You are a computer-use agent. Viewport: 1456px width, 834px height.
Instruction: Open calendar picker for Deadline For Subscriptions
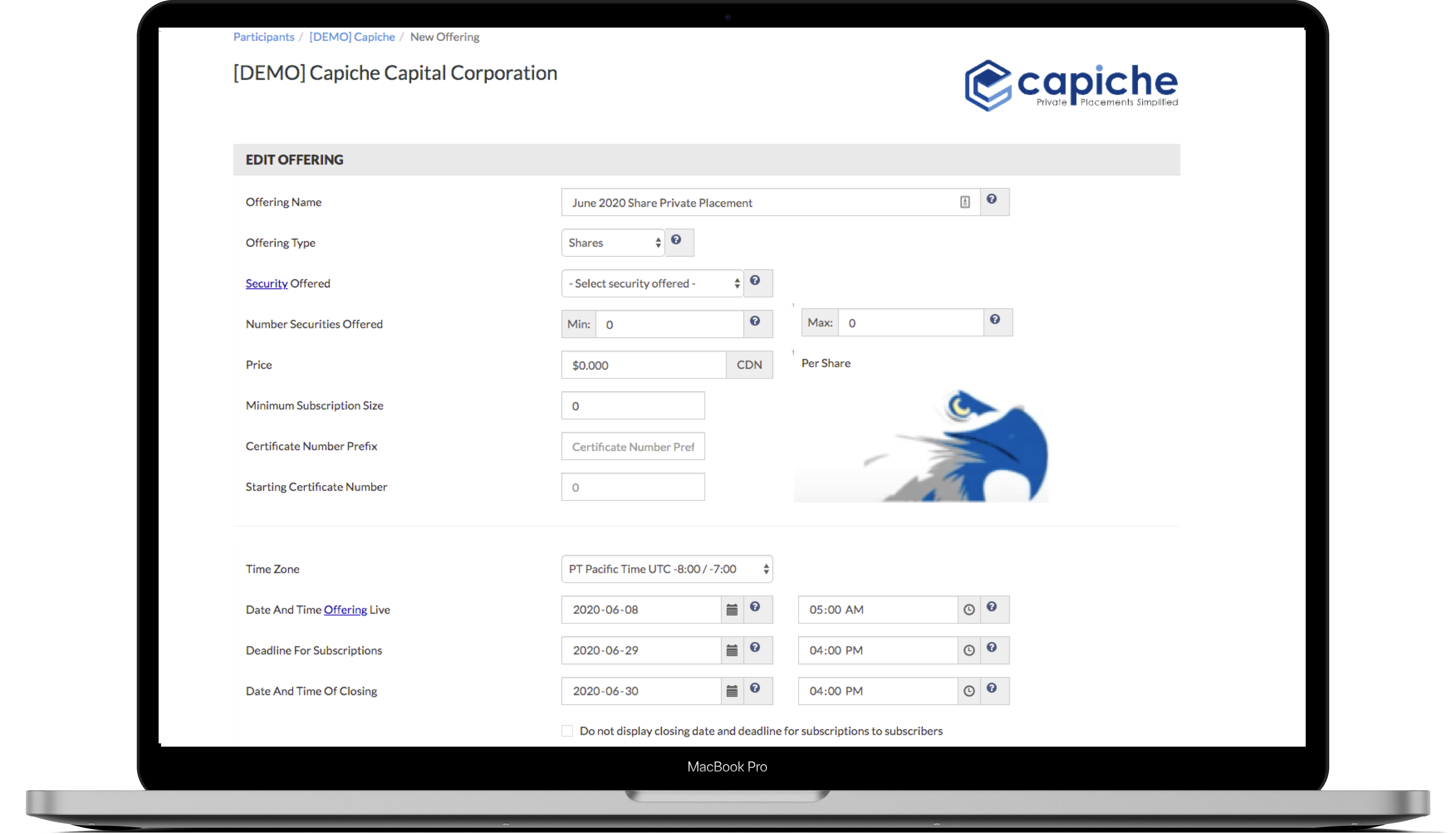[732, 651]
